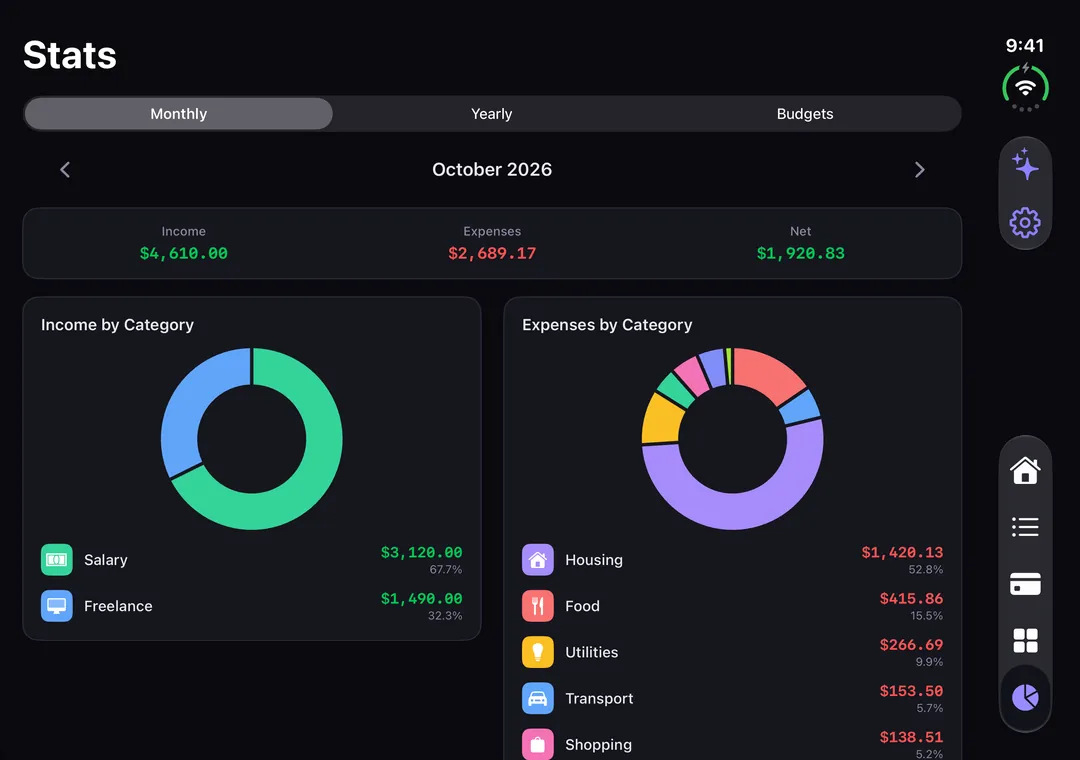
Task: Open the accounts card icon
Action: [x=1025, y=584]
